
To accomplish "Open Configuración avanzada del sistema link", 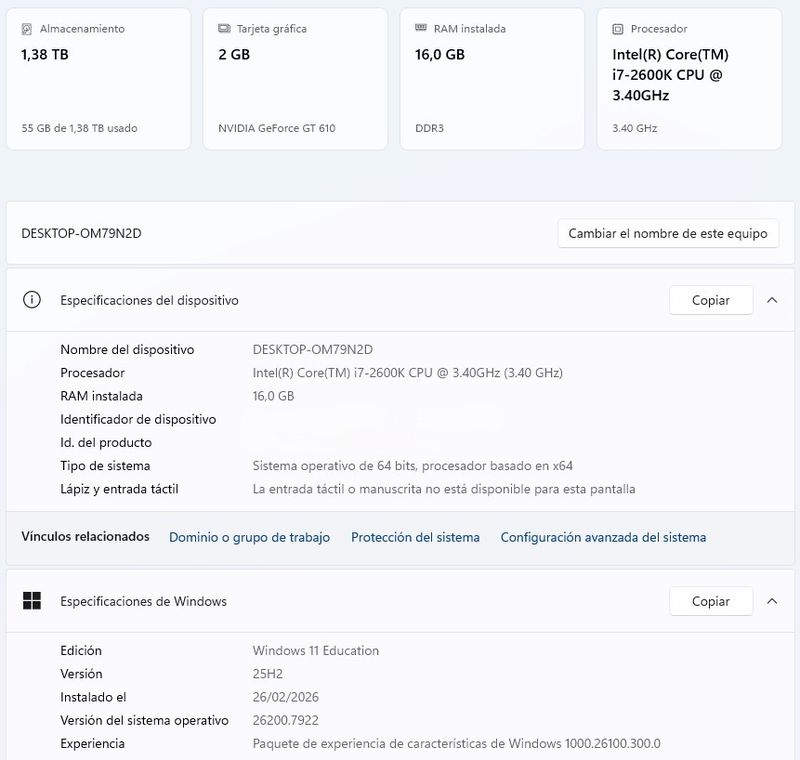I will (x=603, y=537).
